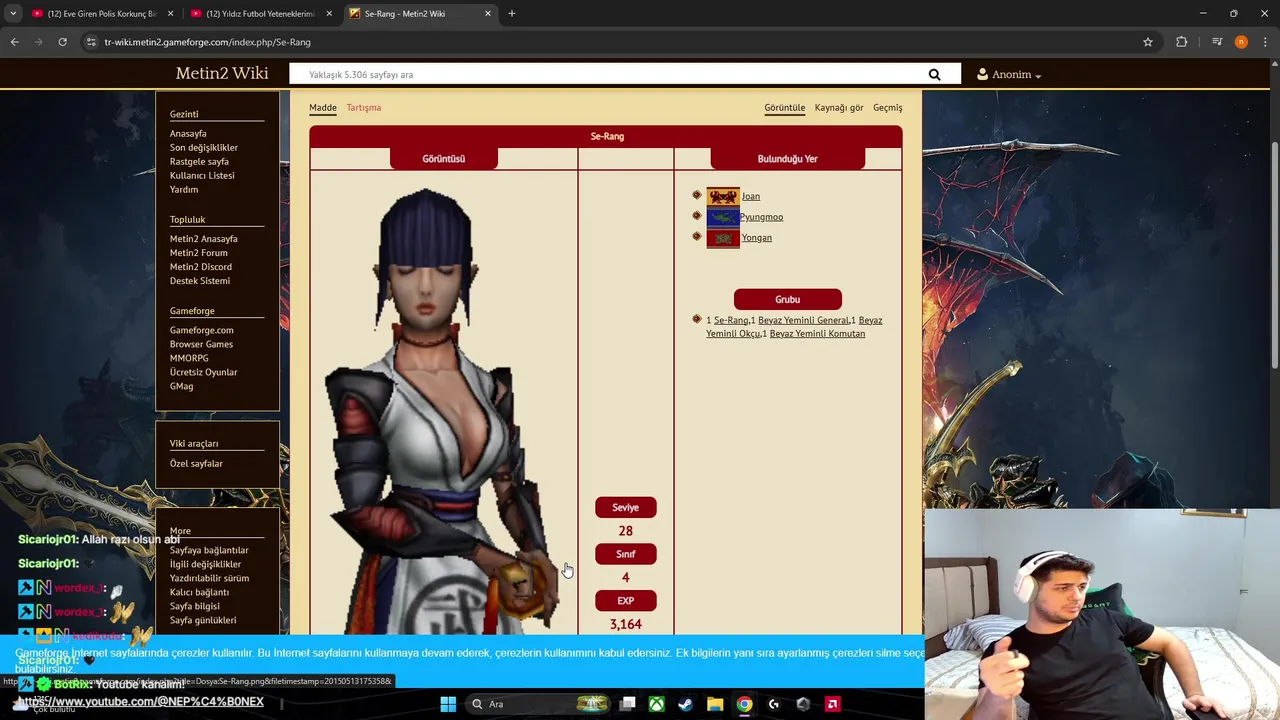This screenshot has width=1280, height=720.
Task: Open Task View on the taskbar
Action: coord(628,704)
